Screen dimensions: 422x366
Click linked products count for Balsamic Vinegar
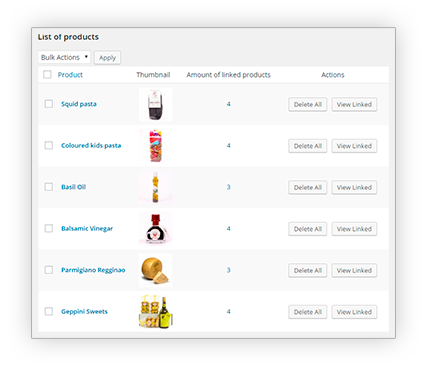click(229, 229)
